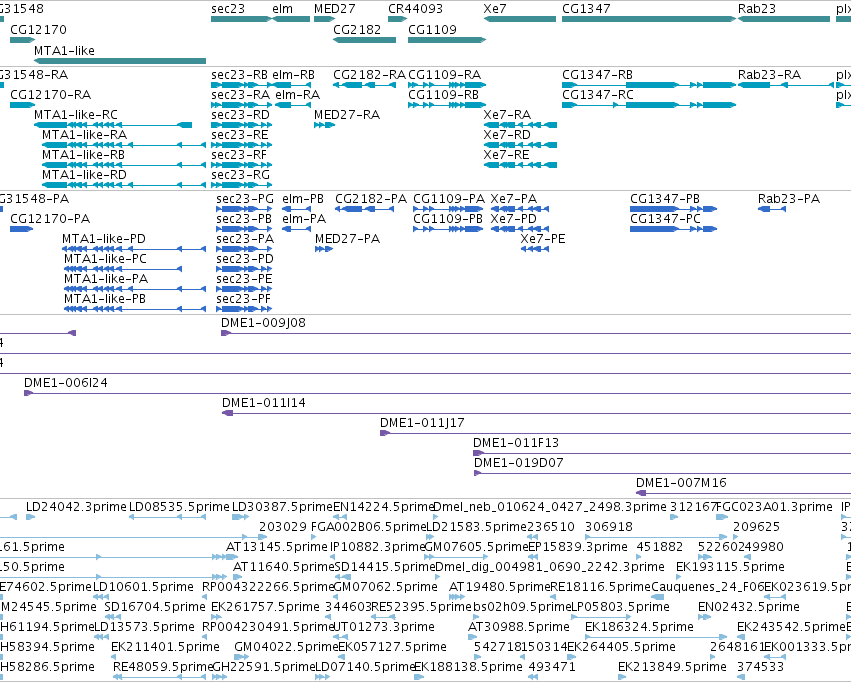Select protein MTA1-like-PB
This screenshot has width=851, height=682.
pyautogui.click(x=135, y=309)
